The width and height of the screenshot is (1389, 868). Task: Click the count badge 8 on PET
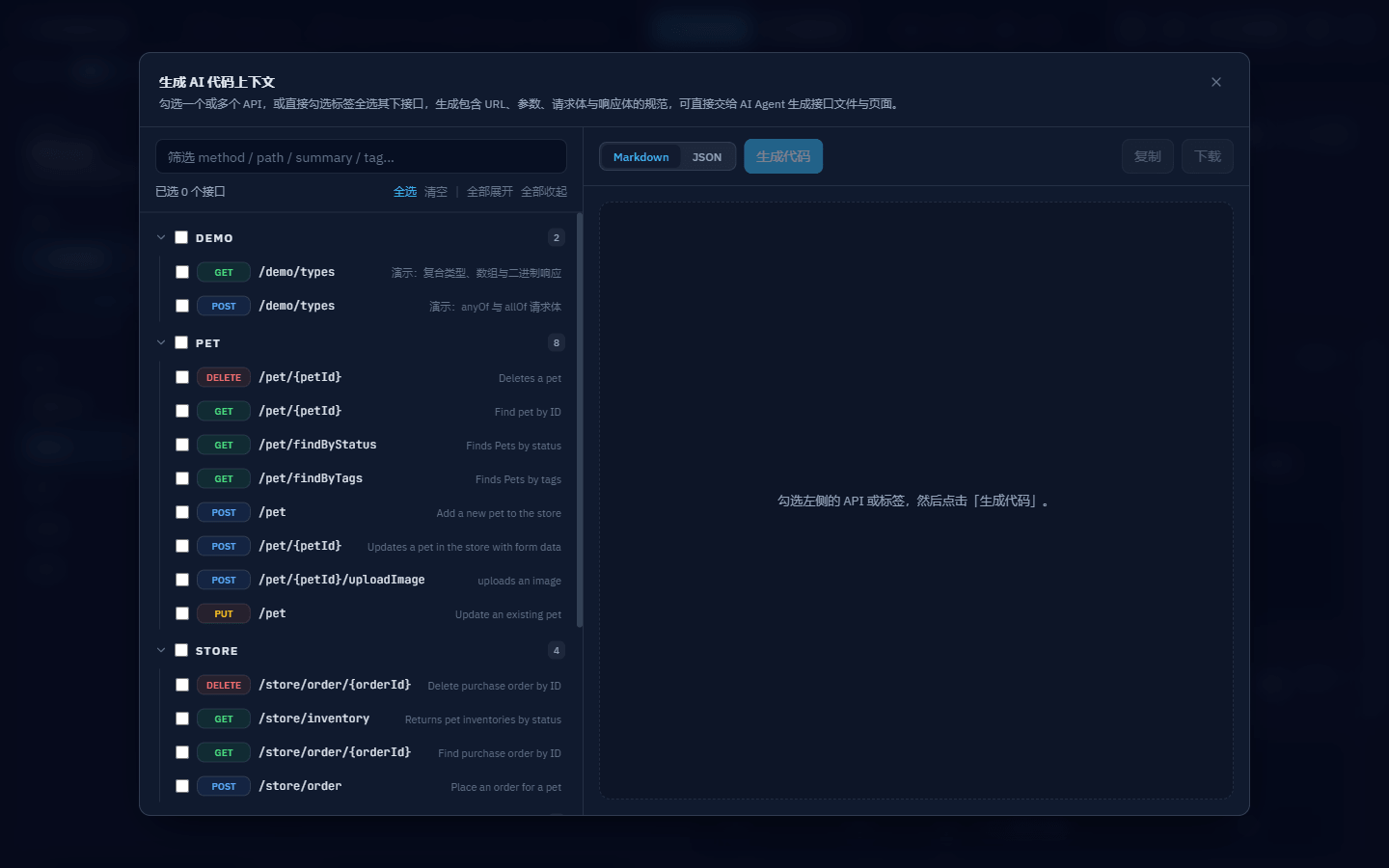(556, 342)
